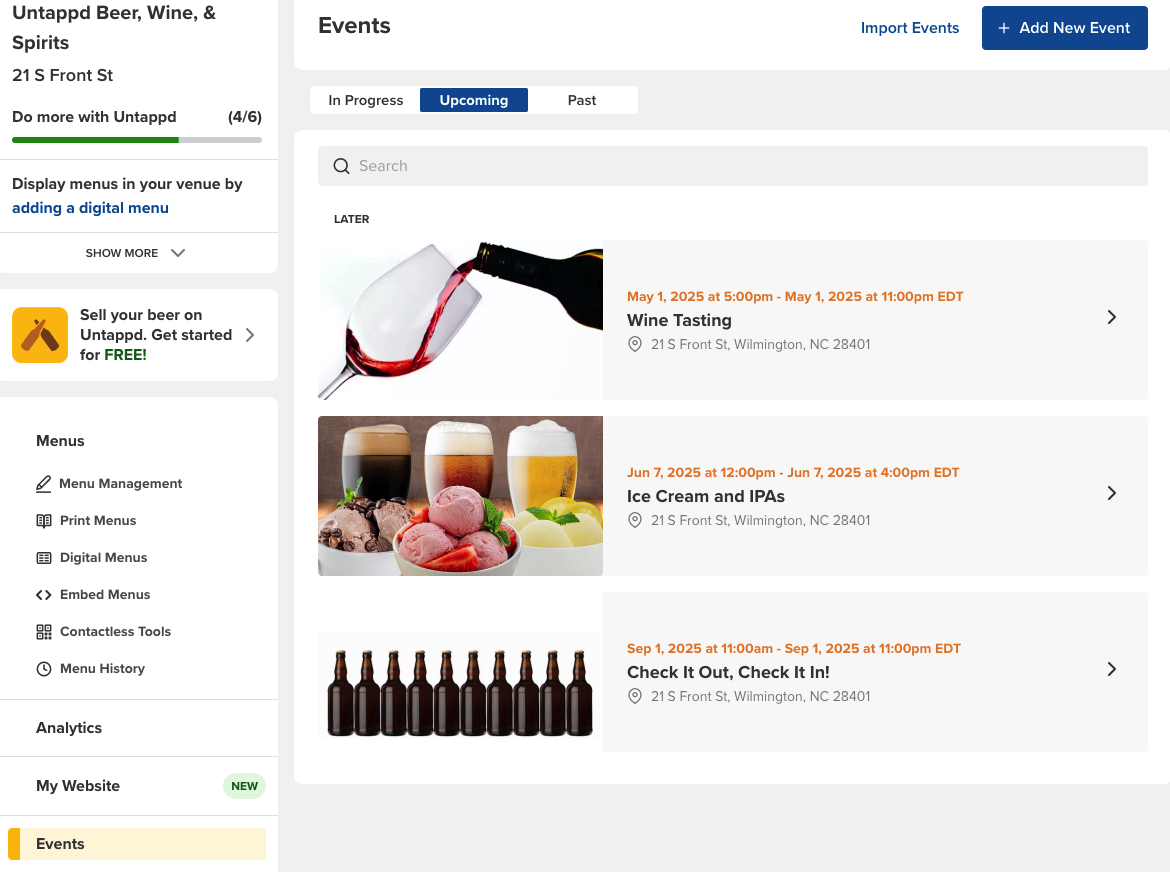
Task: Click location pin under Check It Out event
Action: pos(635,697)
